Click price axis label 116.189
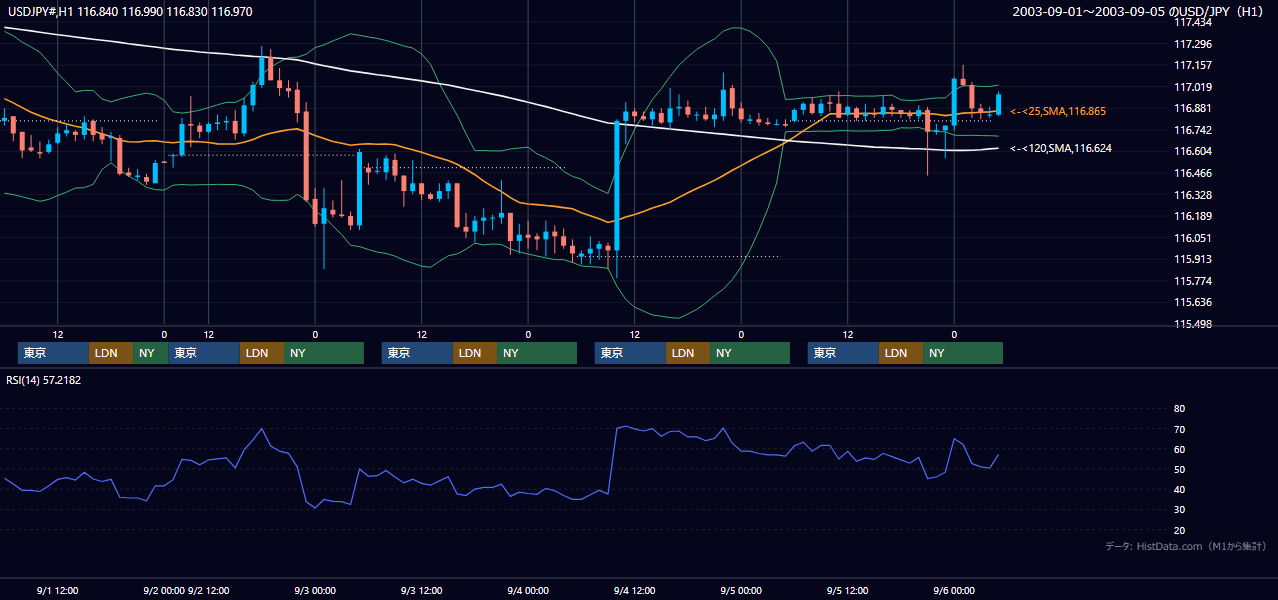The height and width of the screenshot is (600, 1278). [1192, 216]
